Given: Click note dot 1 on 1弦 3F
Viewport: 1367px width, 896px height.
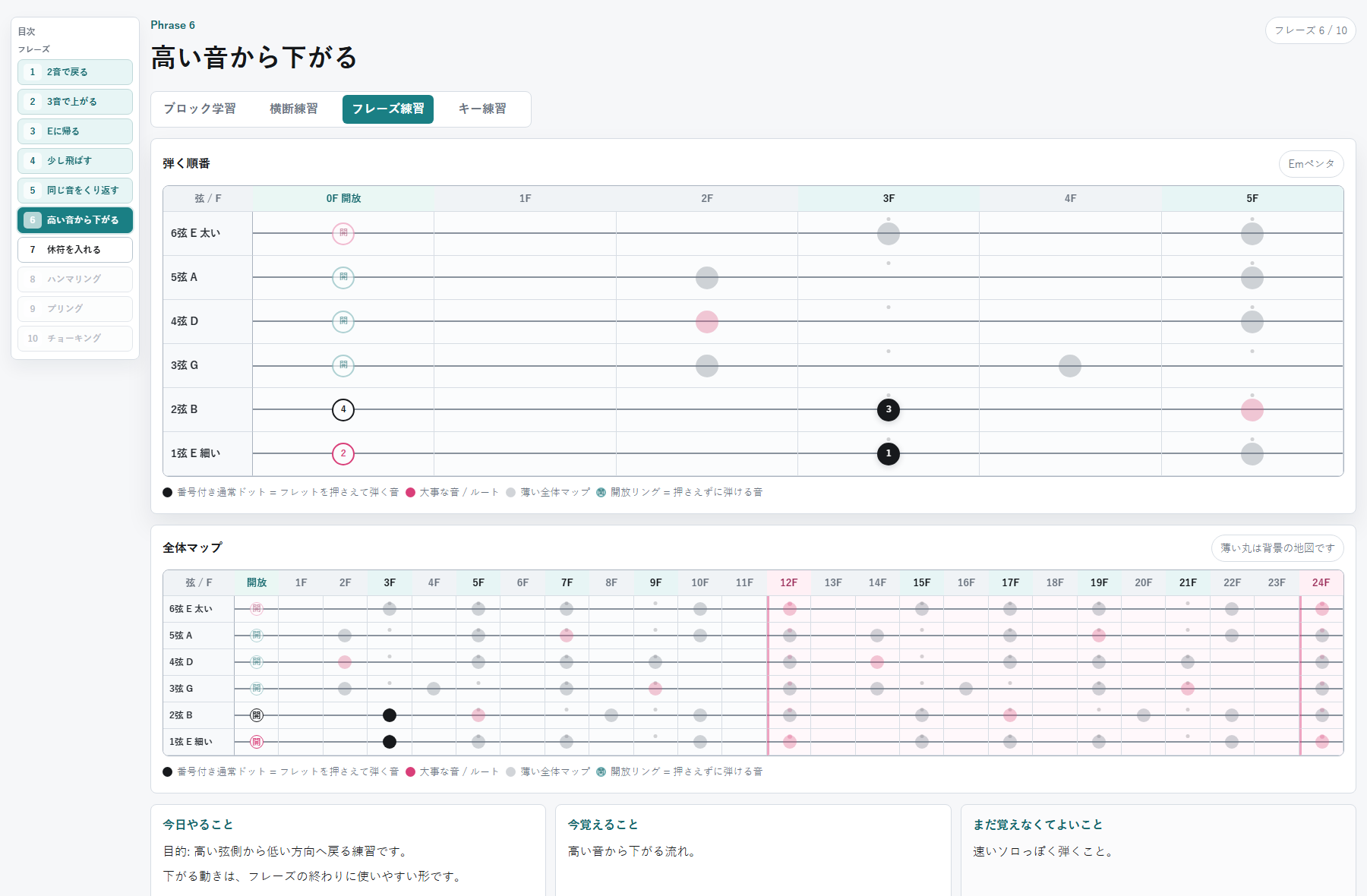Looking at the screenshot, I should click(x=889, y=454).
